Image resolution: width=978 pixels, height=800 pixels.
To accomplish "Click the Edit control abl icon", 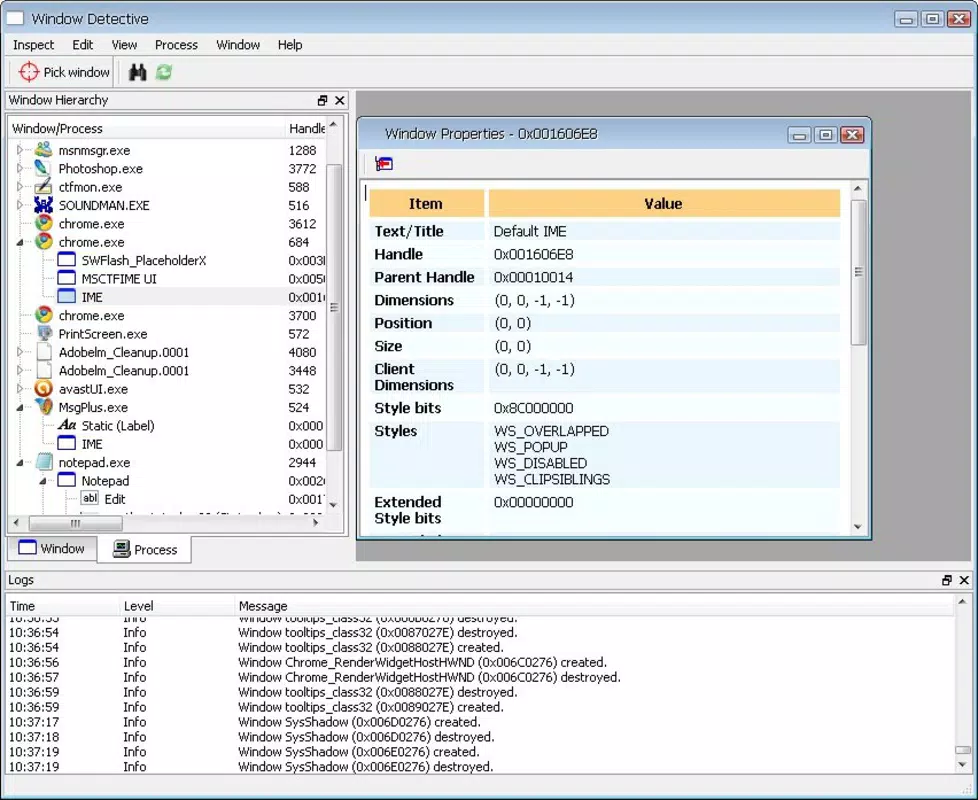I will pyautogui.click(x=90, y=499).
